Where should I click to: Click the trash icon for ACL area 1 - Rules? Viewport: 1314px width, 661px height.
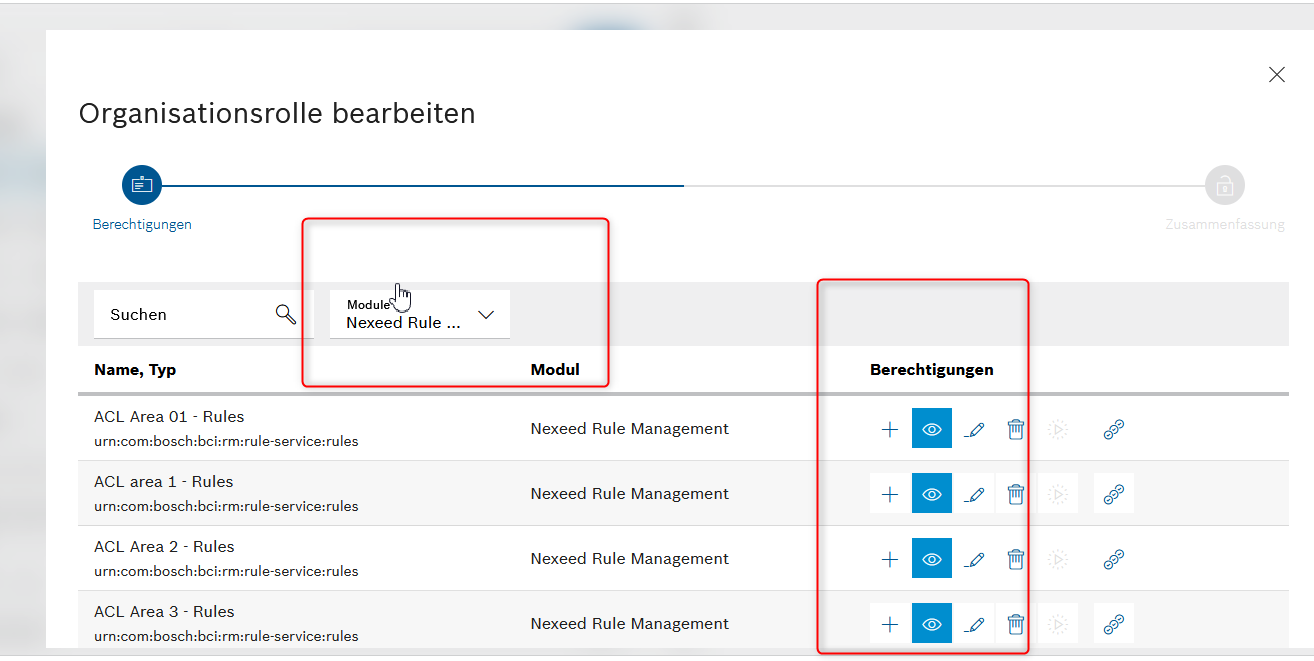[1015, 493]
